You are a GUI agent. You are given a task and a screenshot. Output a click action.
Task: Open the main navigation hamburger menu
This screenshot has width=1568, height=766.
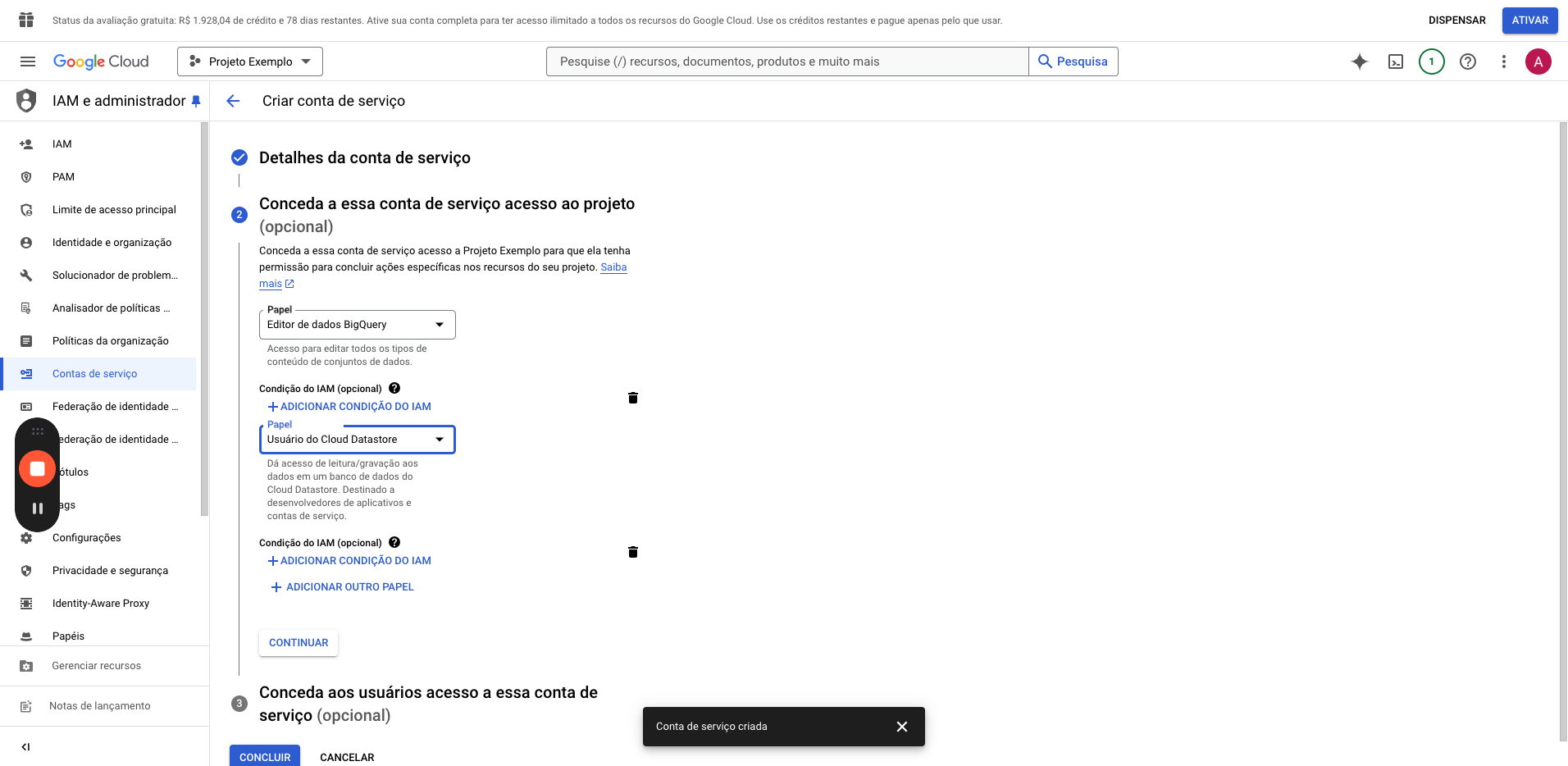[27, 62]
